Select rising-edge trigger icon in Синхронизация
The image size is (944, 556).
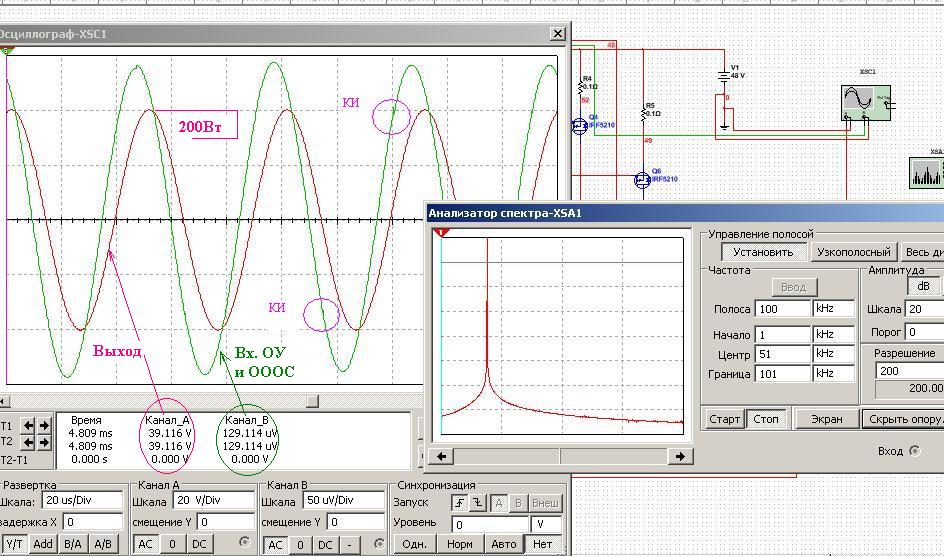coord(459,503)
